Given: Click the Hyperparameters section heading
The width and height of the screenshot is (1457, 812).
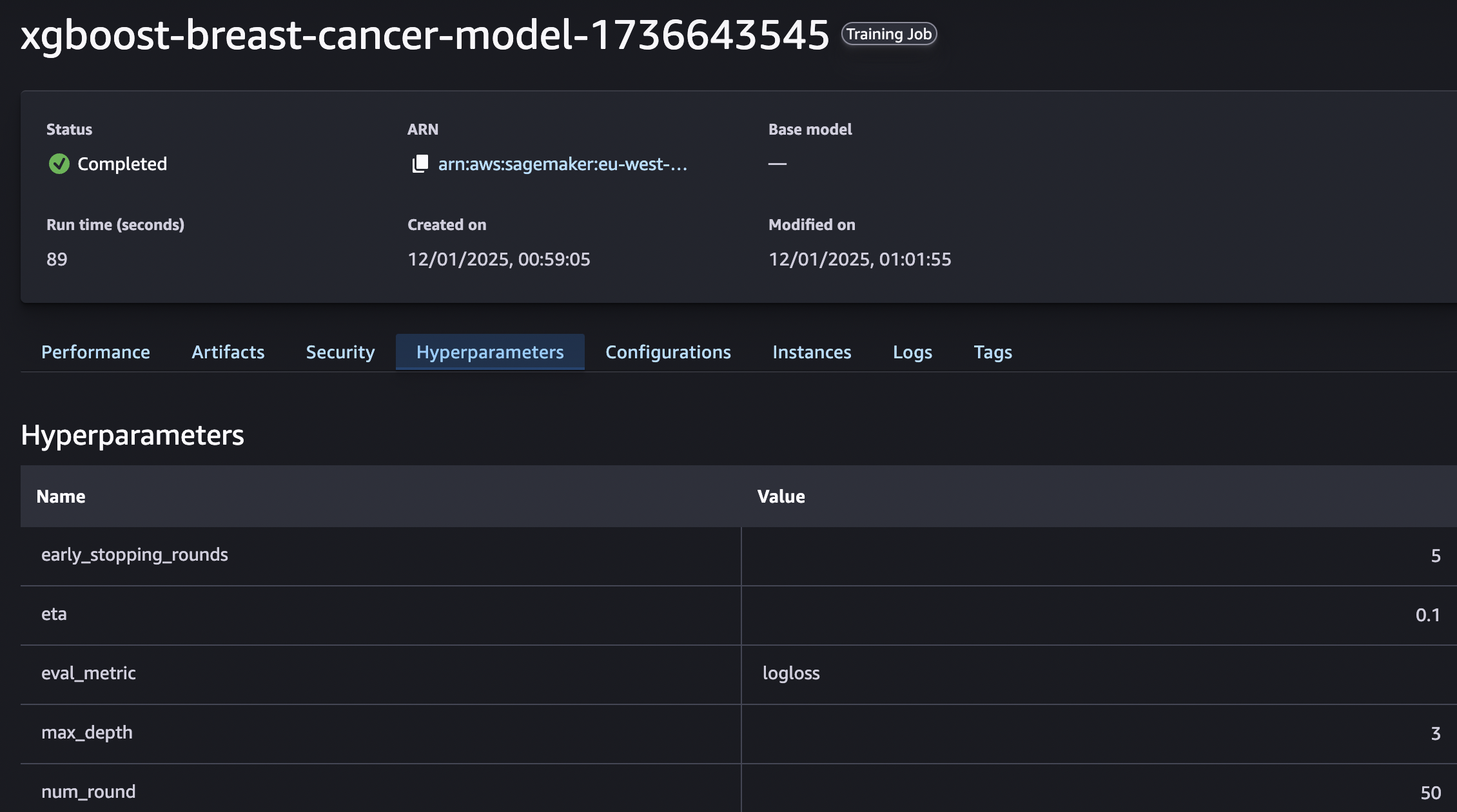Looking at the screenshot, I should [132, 435].
